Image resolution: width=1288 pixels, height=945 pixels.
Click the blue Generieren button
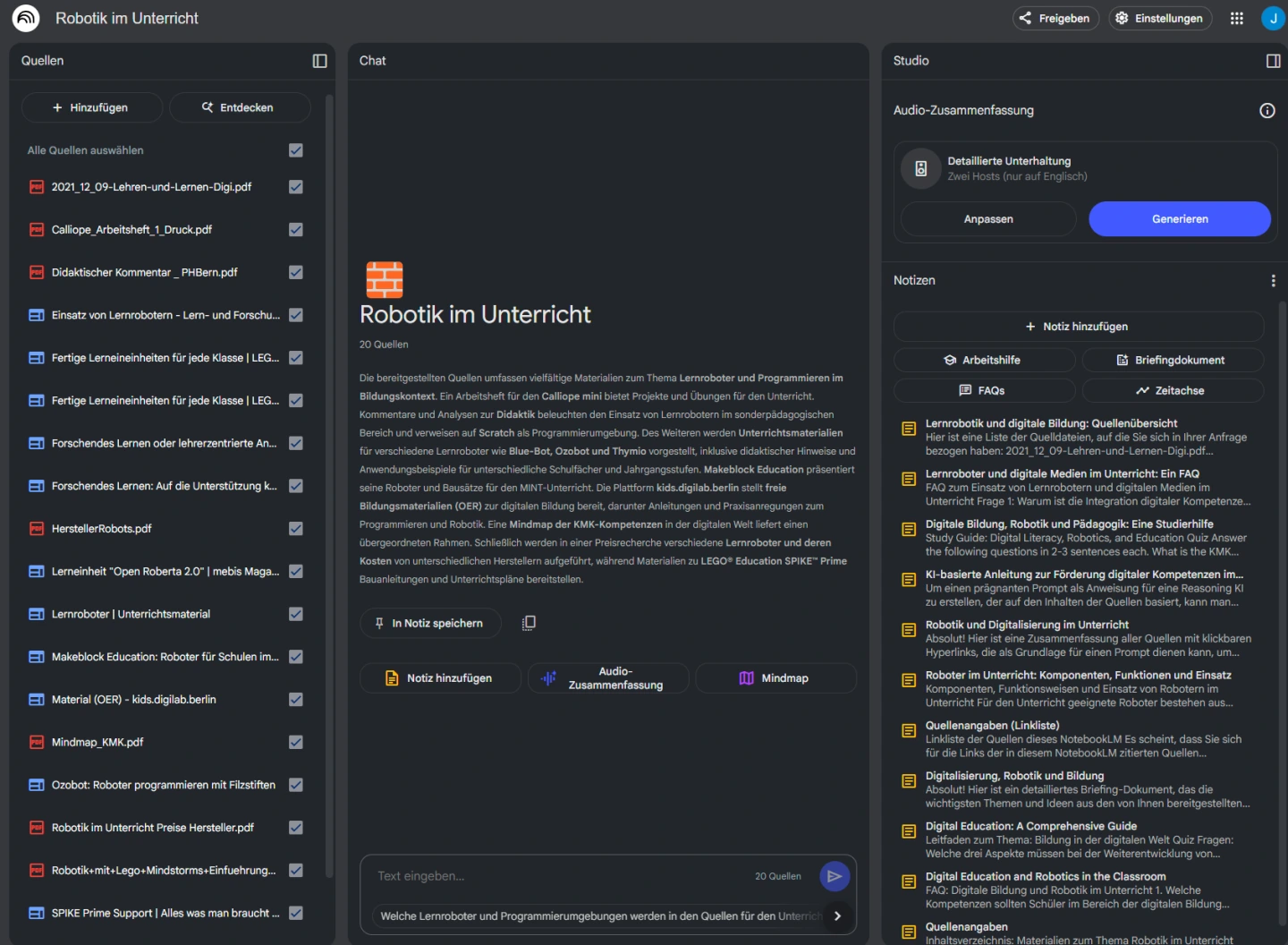(x=1179, y=219)
